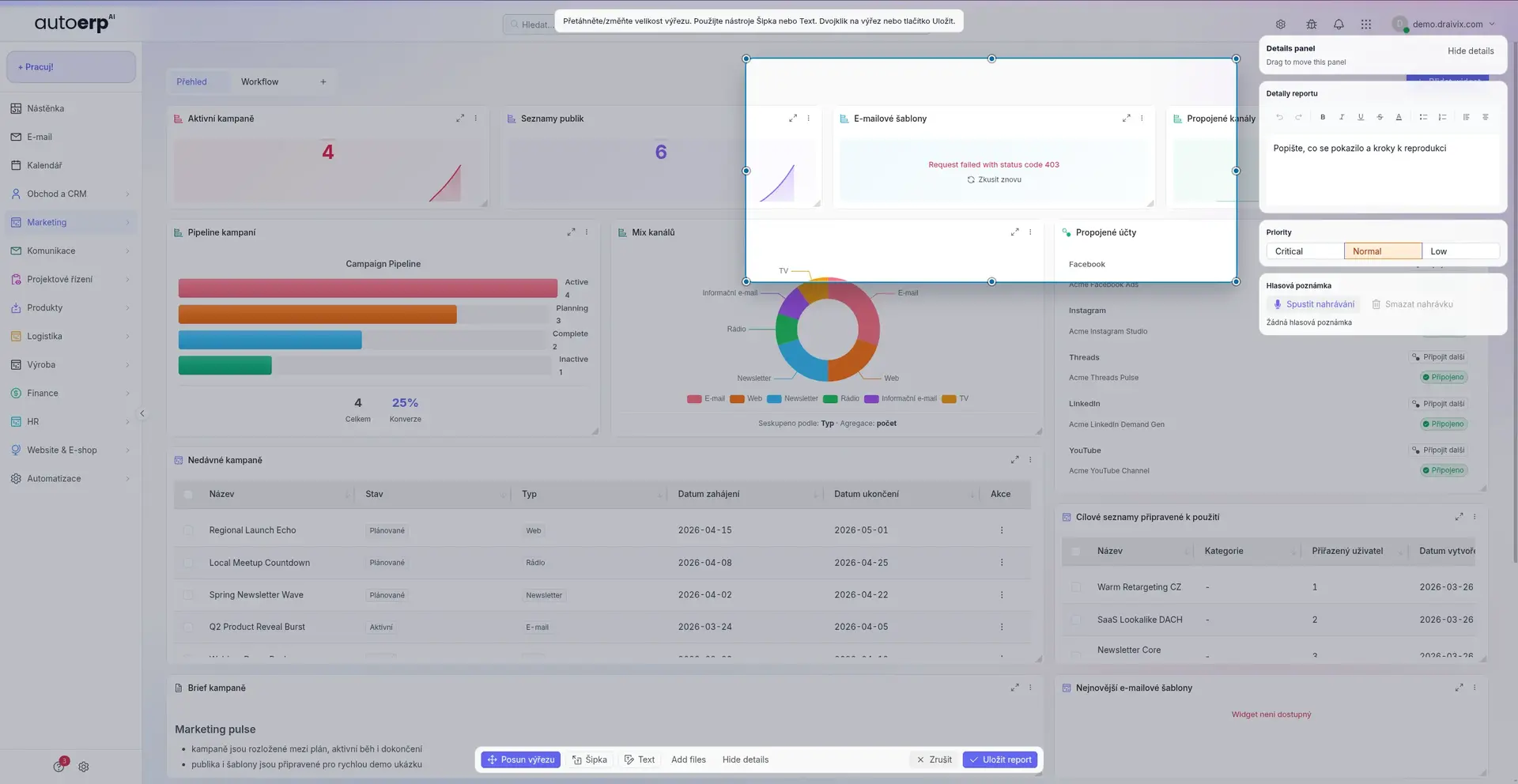Open Kalendář from the sidebar
The image size is (1518, 784).
tap(44, 165)
